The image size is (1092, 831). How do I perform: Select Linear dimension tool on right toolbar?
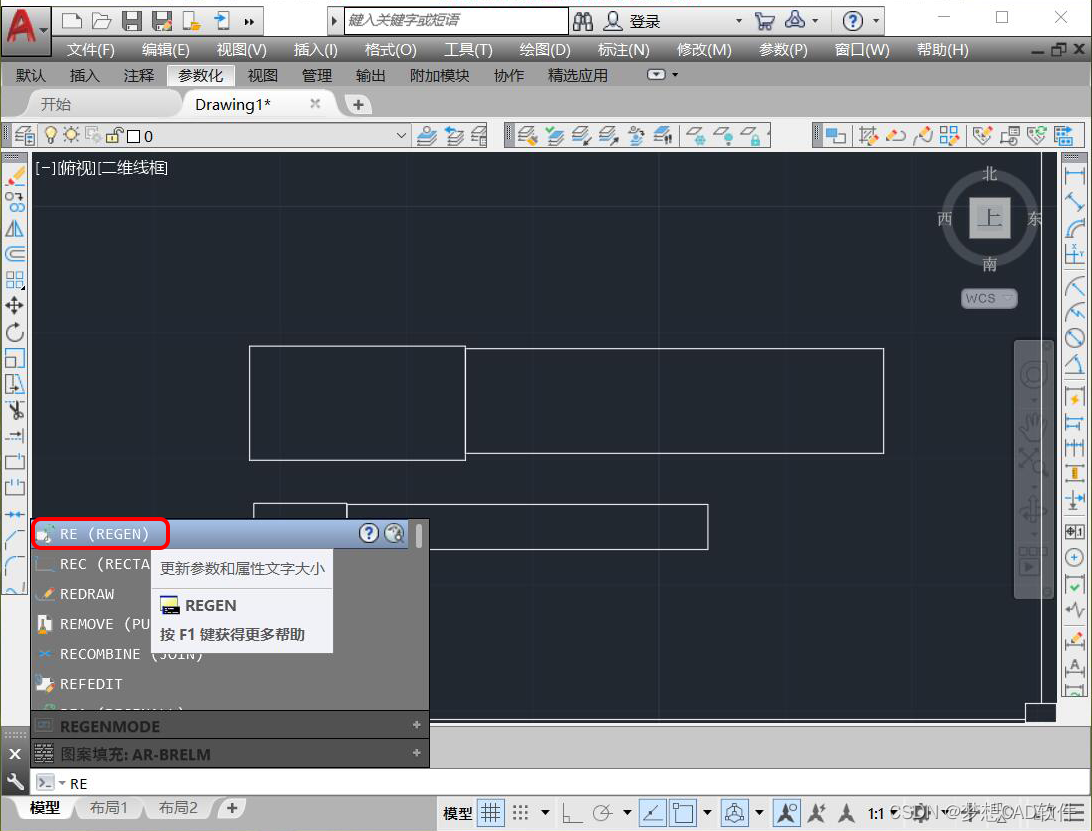(x=1075, y=177)
